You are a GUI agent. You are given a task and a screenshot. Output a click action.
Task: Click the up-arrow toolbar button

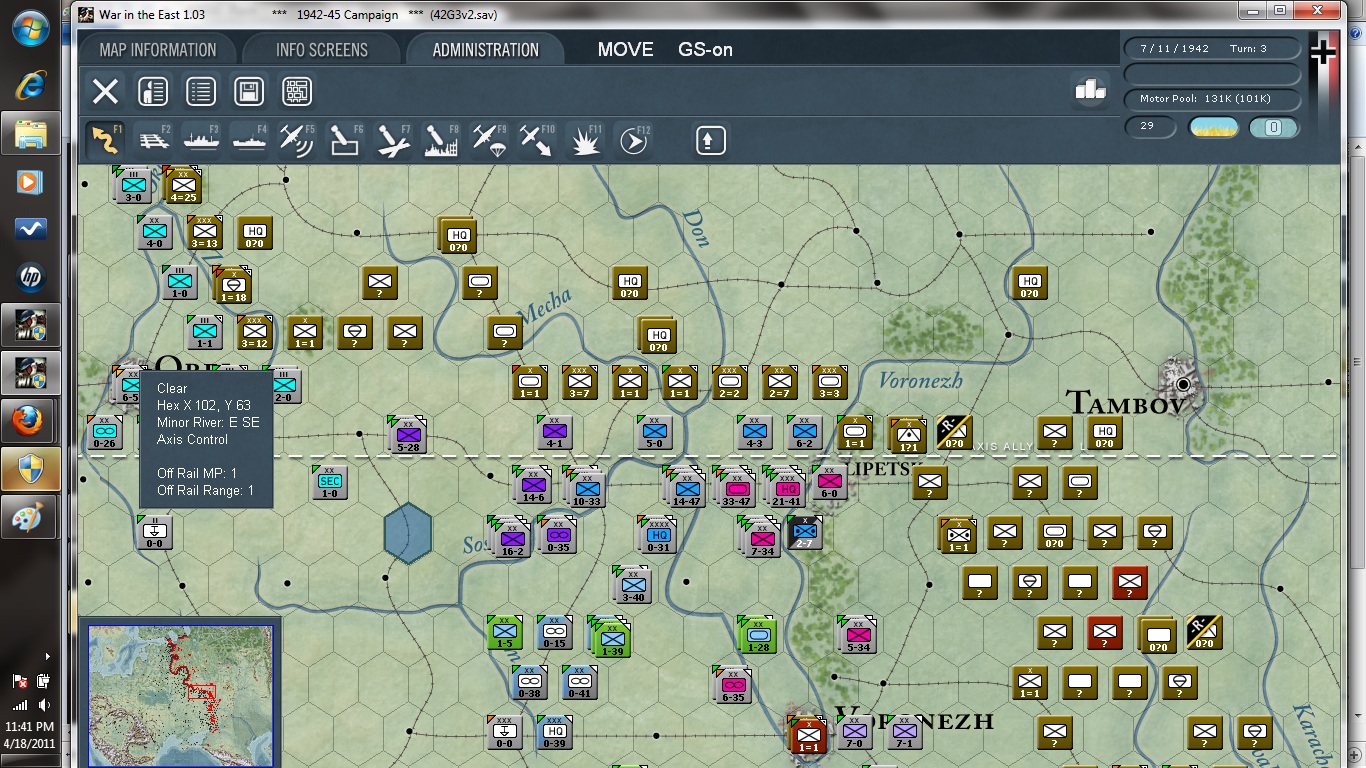pyautogui.click(x=710, y=139)
